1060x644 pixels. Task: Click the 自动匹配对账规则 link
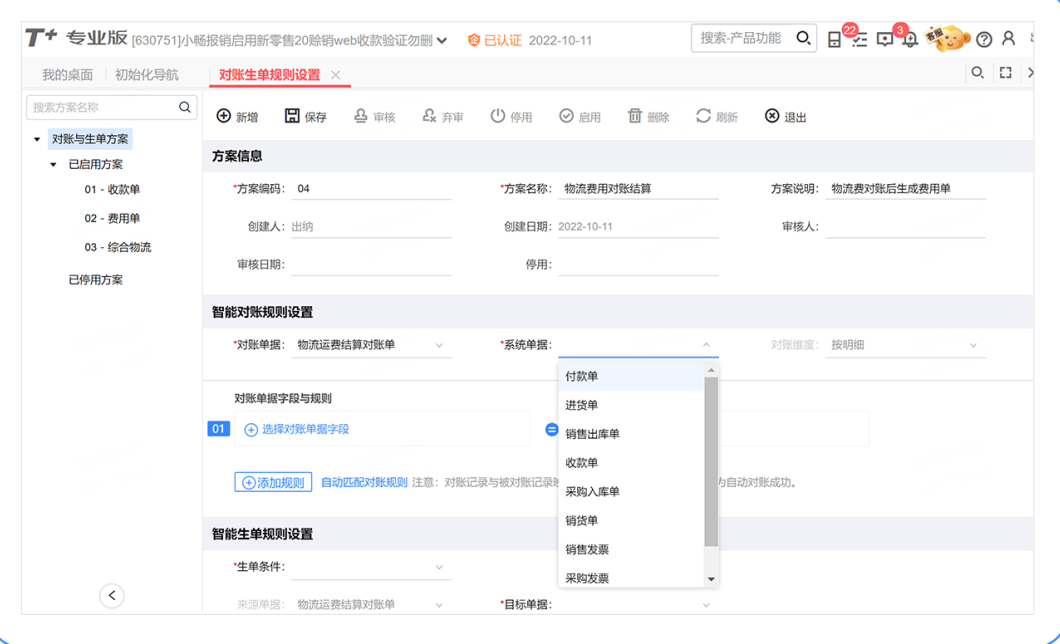364,482
